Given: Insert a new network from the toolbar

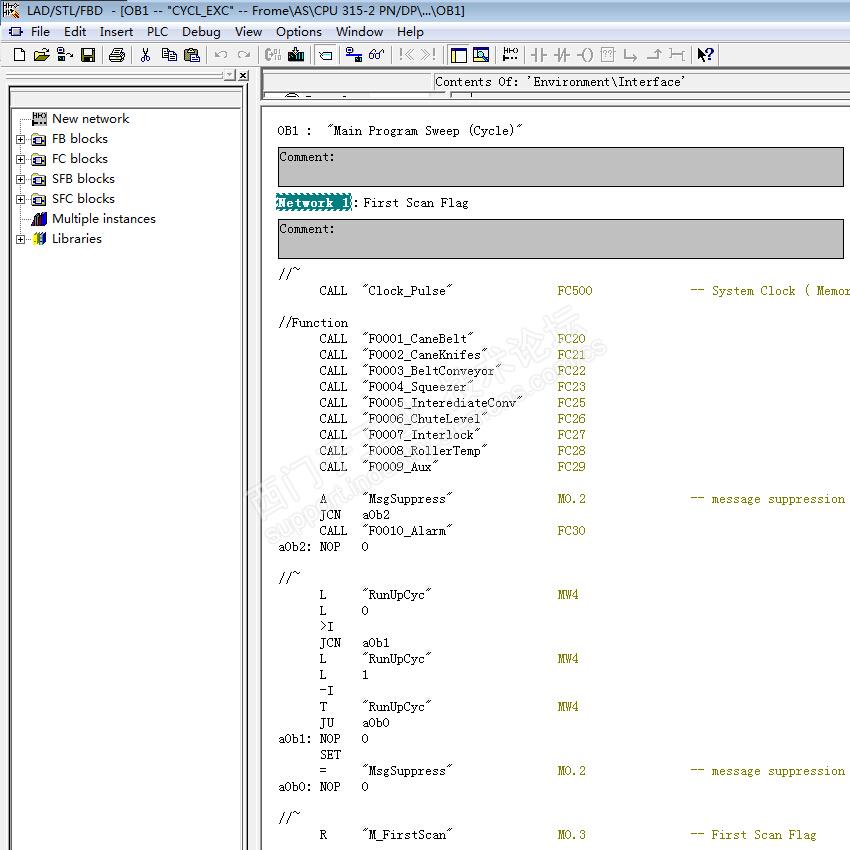Looking at the screenshot, I should (x=510, y=55).
